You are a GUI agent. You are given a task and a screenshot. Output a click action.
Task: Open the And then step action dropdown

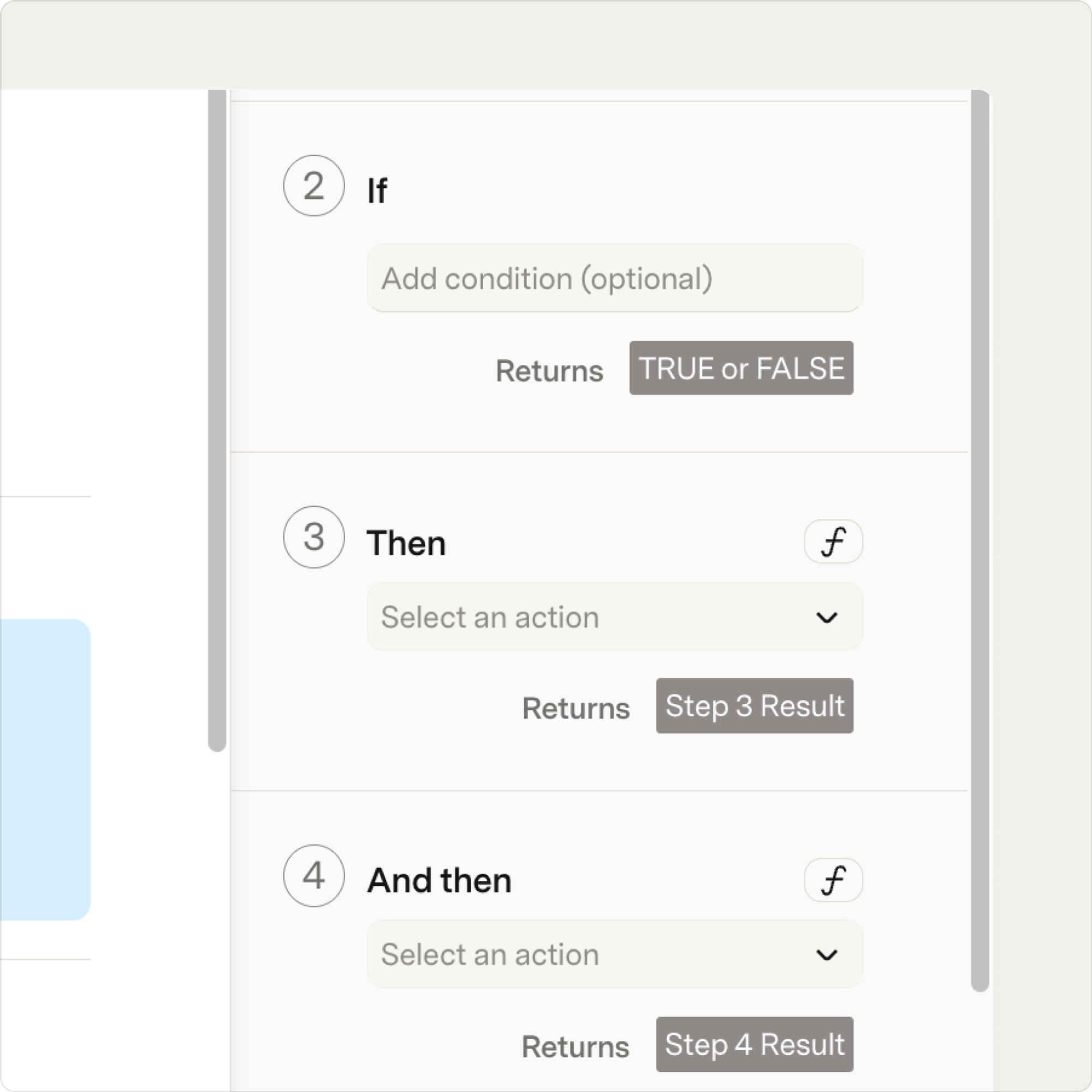[614, 954]
